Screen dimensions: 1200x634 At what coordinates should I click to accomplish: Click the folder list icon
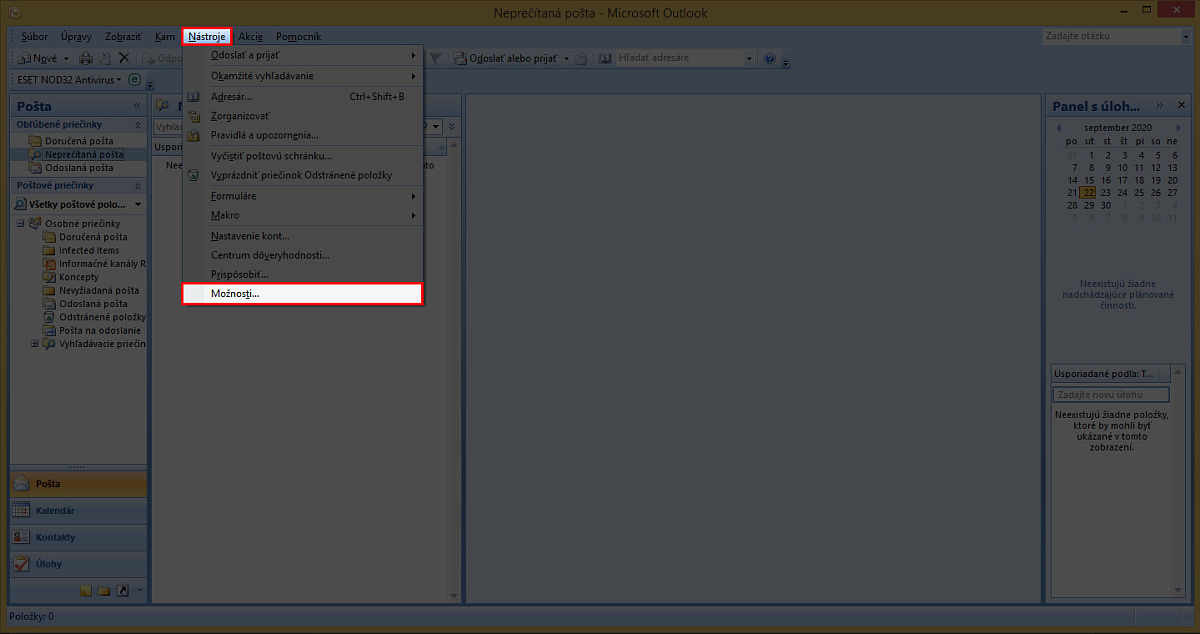coord(104,591)
